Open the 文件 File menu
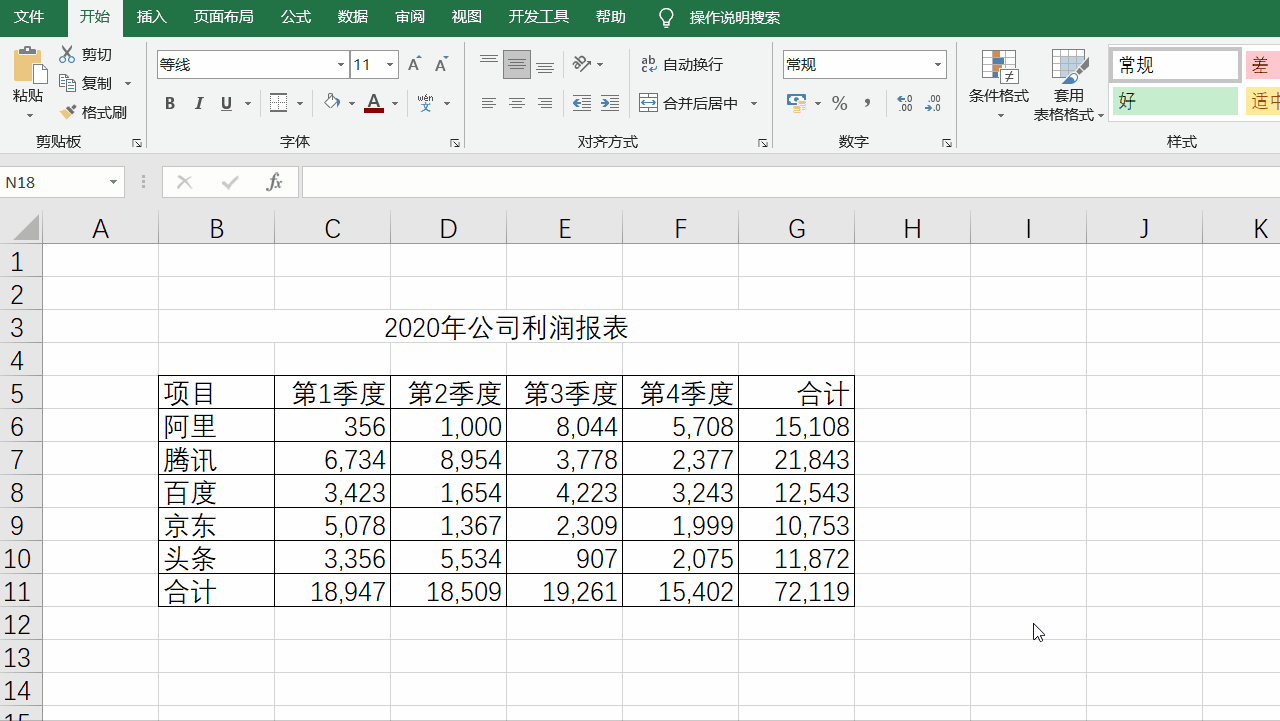1280x721 pixels. click(x=29, y=17)
